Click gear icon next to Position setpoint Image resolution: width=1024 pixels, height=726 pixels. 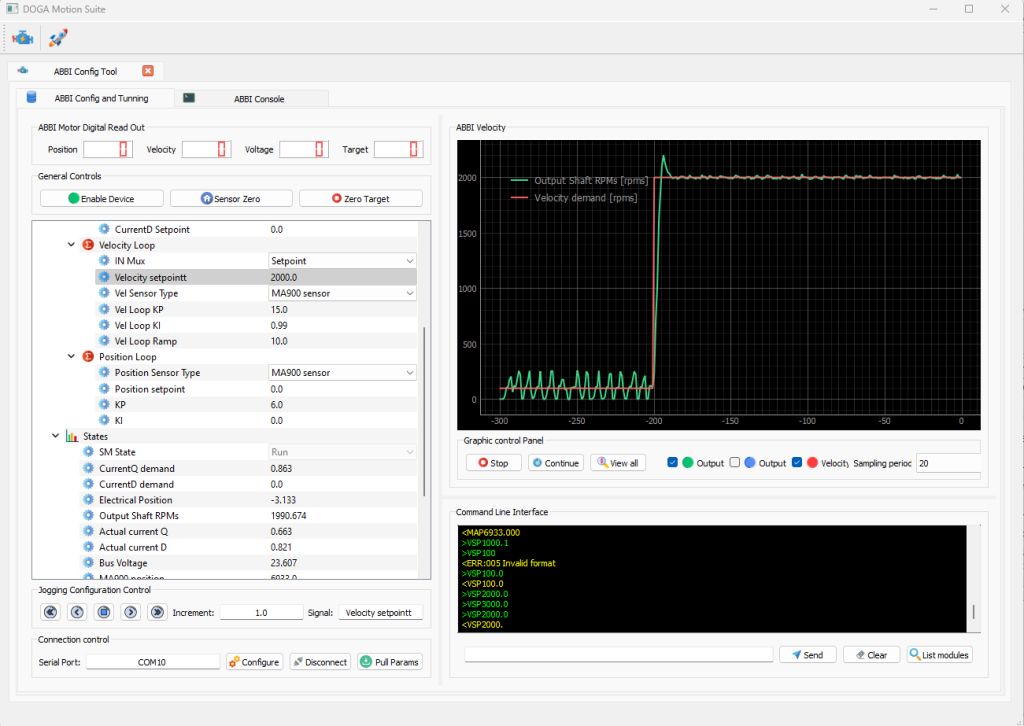coord(104,388)
